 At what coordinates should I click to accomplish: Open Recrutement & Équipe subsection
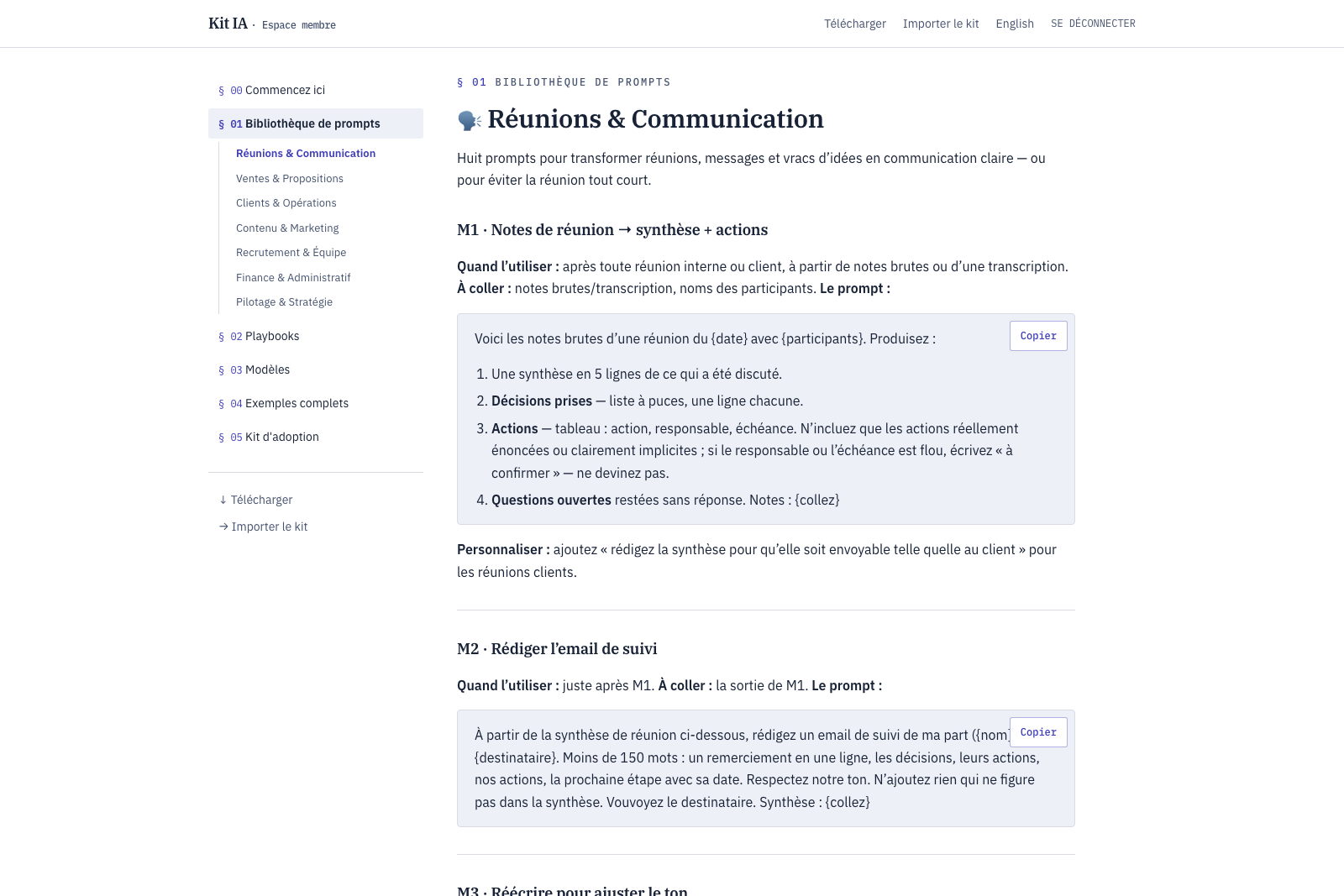point(291,253)
